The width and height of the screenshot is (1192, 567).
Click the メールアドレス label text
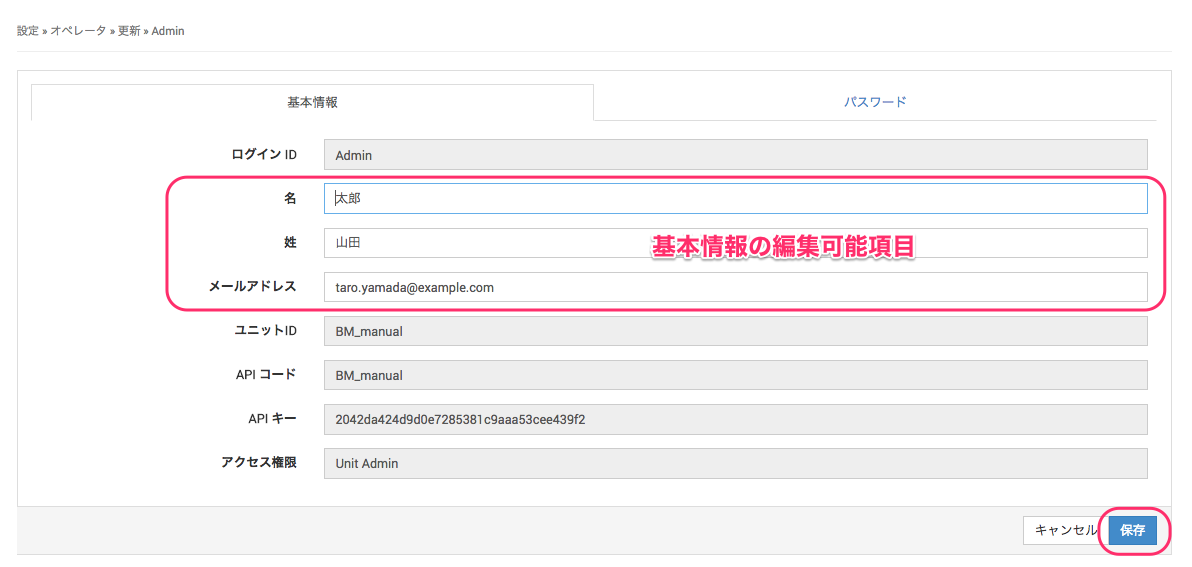252,286
